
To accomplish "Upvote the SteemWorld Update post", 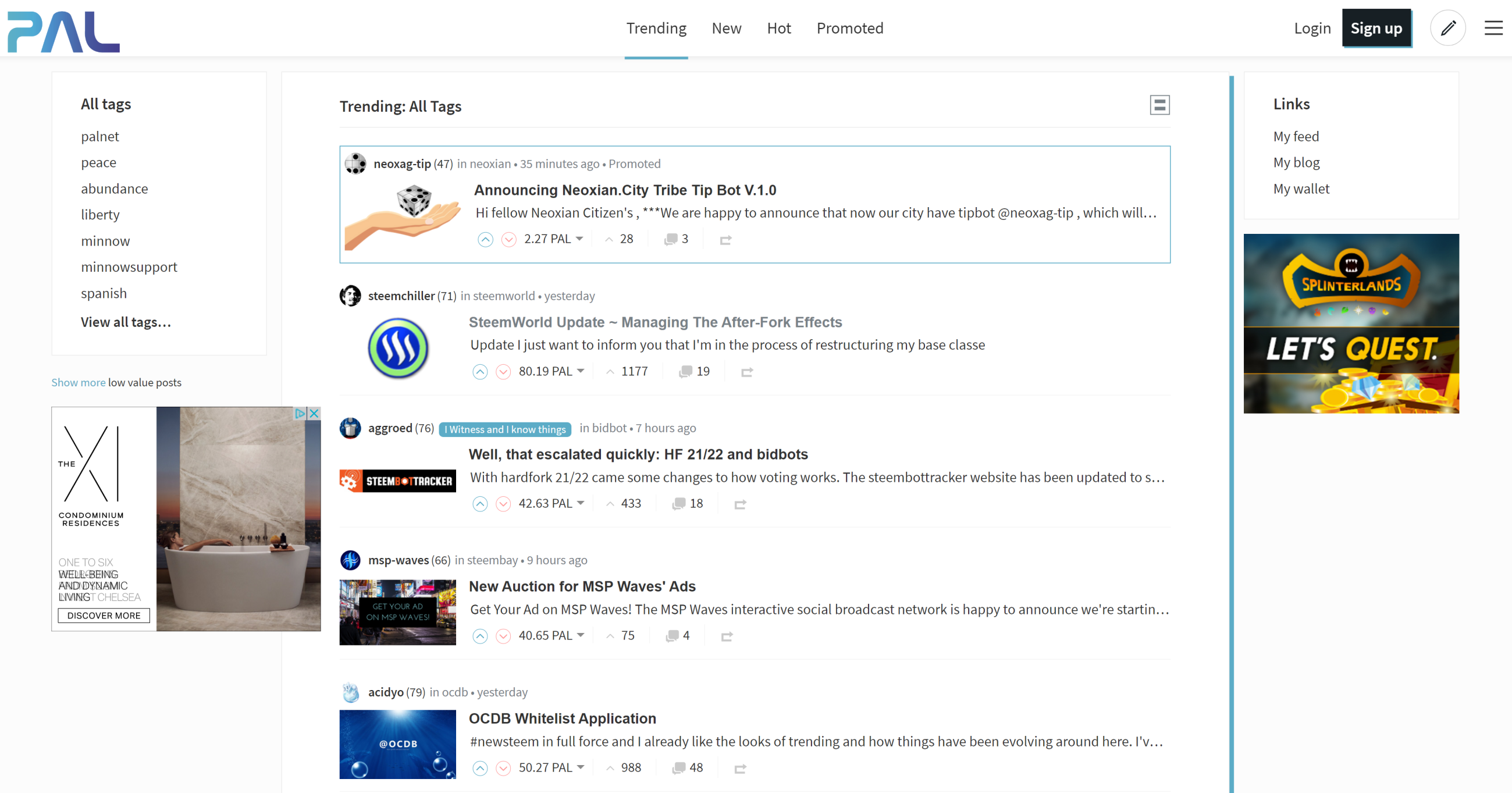I will (479, 372).
